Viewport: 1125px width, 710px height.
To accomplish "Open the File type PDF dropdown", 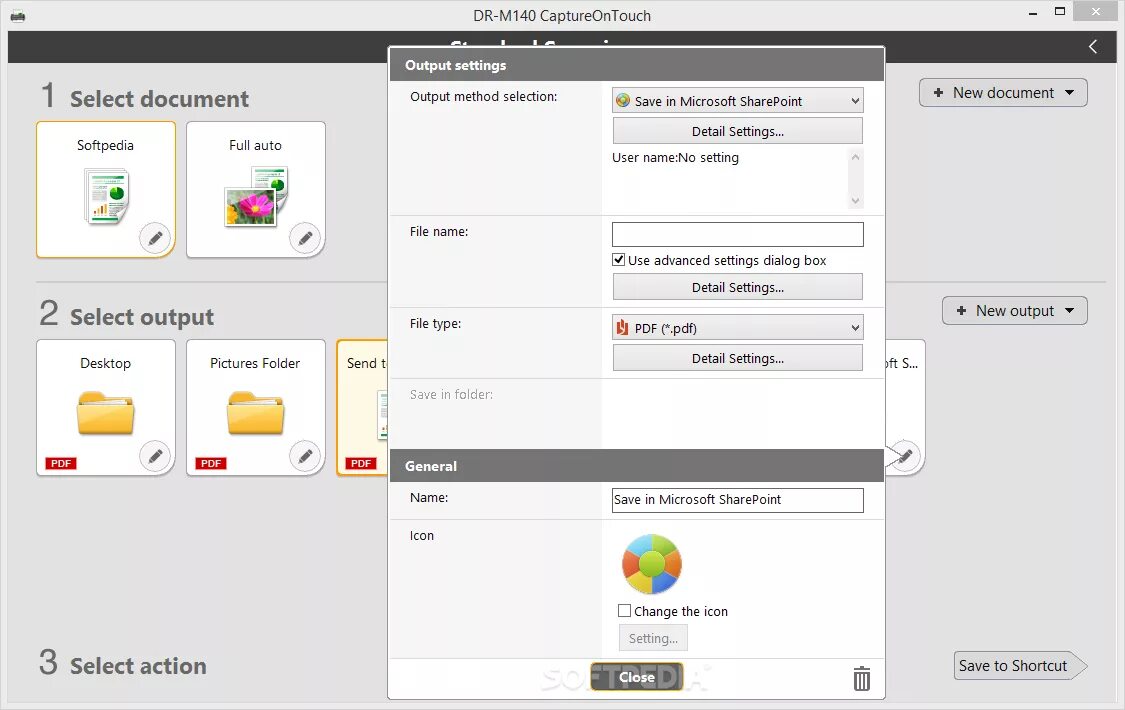I will click(x=738, y=328).
